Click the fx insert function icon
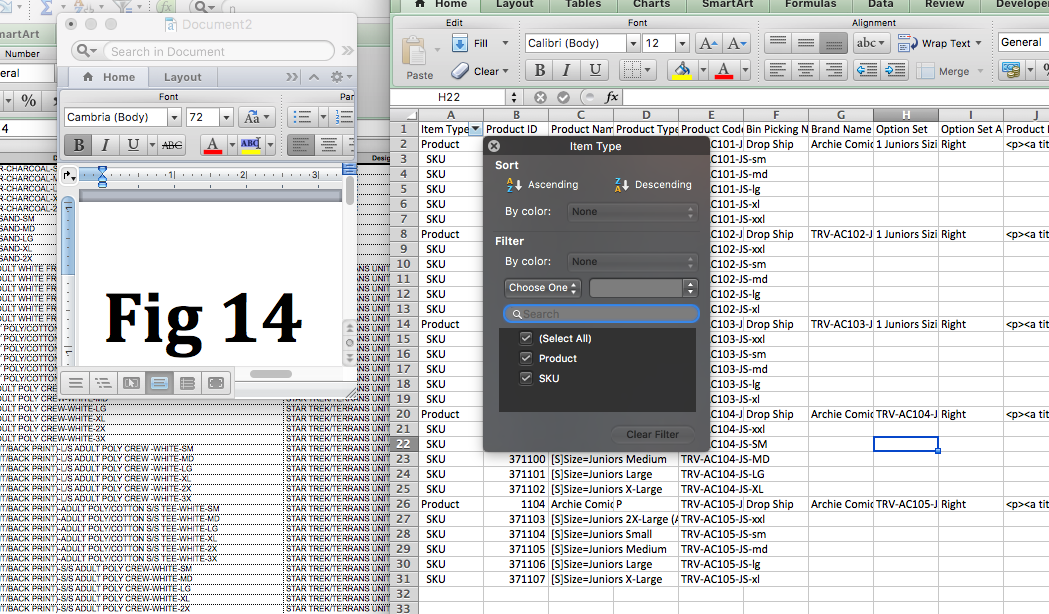Screen dimensions: 1049x614 click(x=611, y=98)
